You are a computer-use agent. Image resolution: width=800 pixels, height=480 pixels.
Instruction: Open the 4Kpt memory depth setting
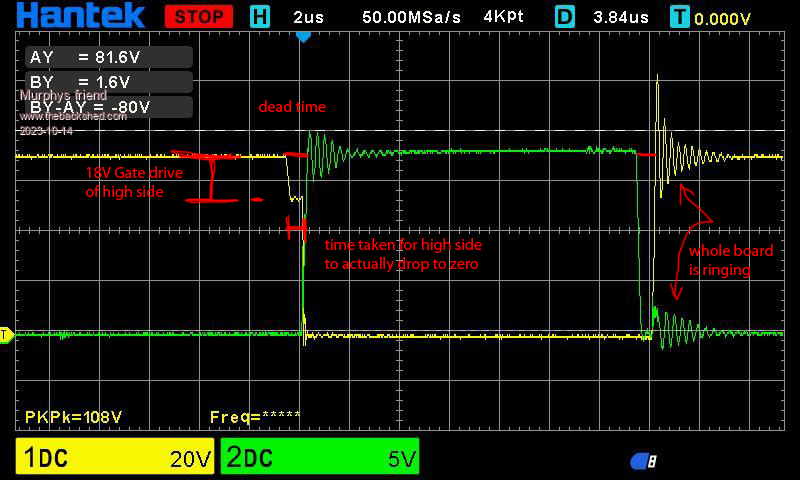[507, 17]
